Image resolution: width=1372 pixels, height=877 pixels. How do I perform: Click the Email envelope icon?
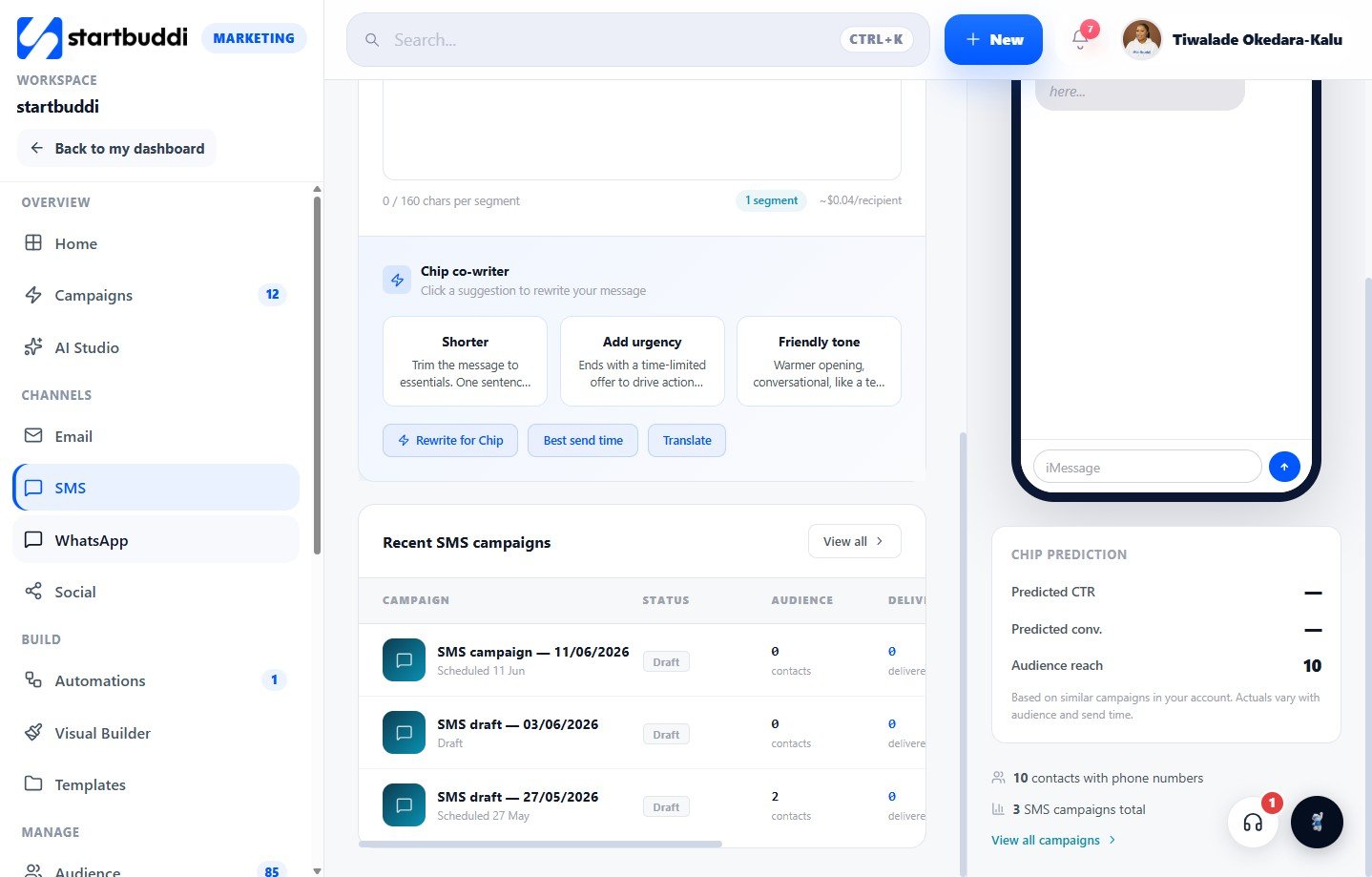tap(33, 435)
